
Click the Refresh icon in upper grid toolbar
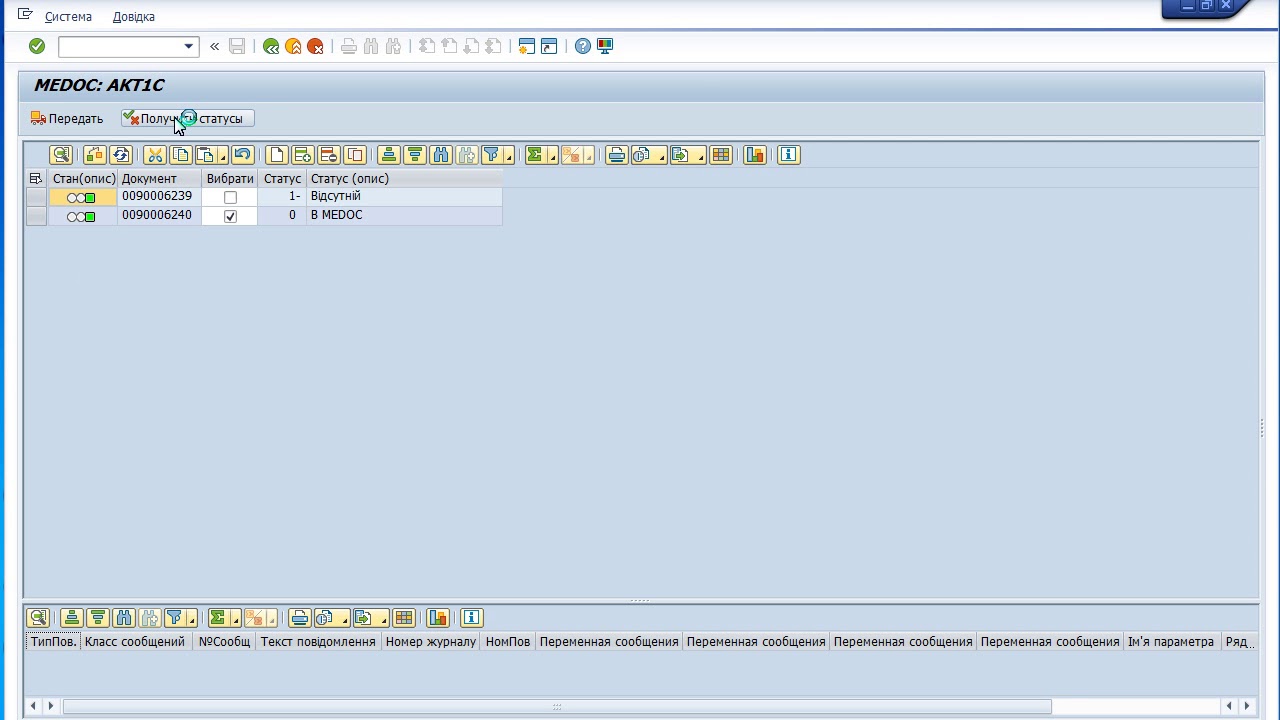point(121,155)
